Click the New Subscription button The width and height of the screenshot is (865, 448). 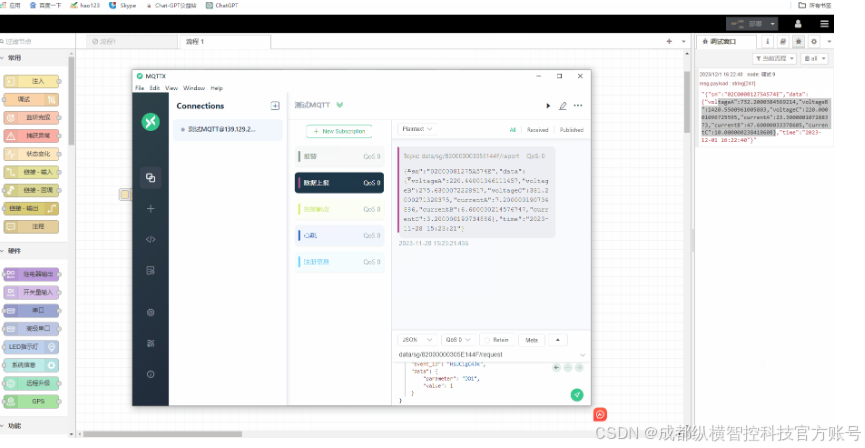(339, 131)
